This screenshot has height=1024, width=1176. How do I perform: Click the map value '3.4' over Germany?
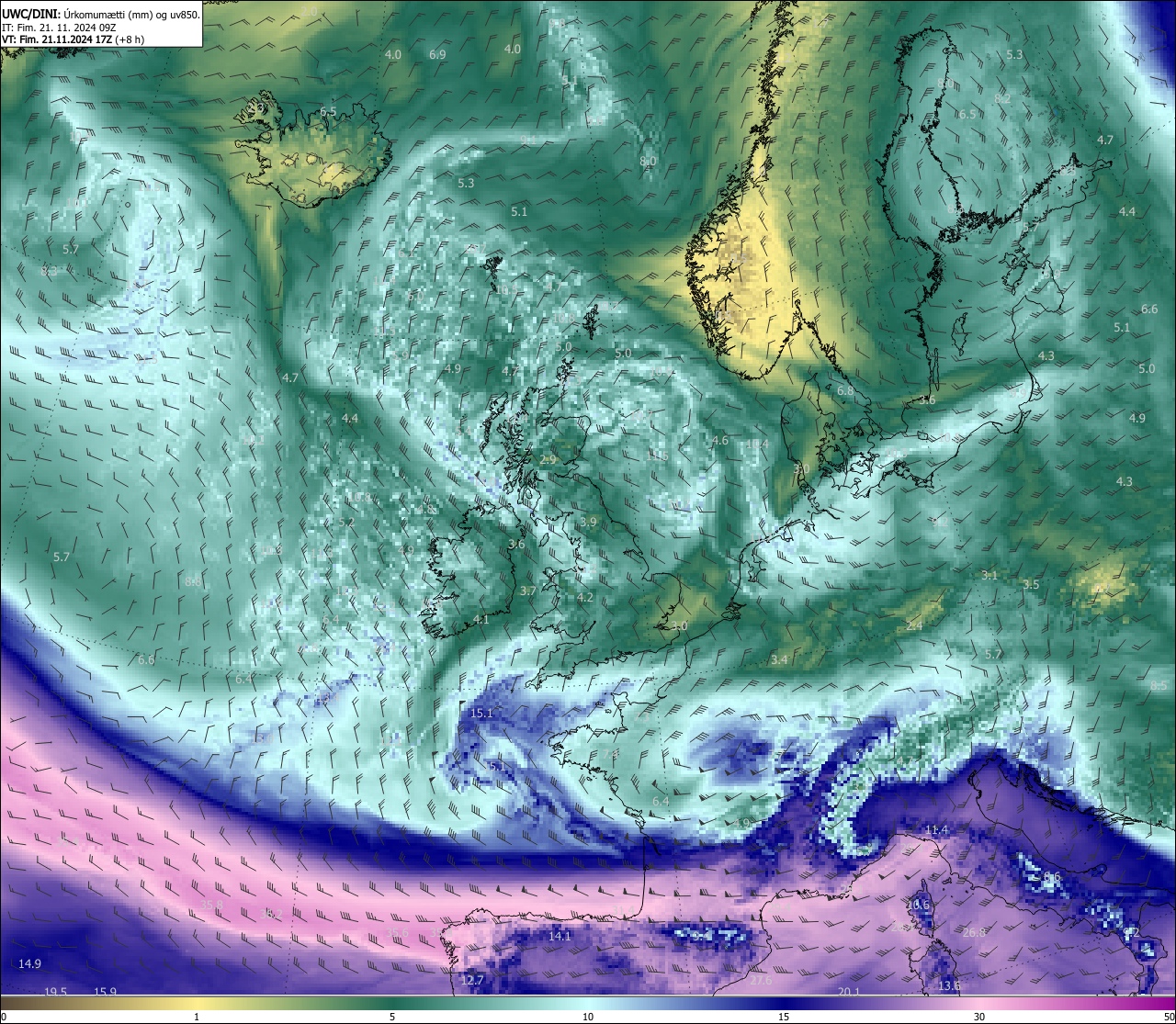pos(779,659)
